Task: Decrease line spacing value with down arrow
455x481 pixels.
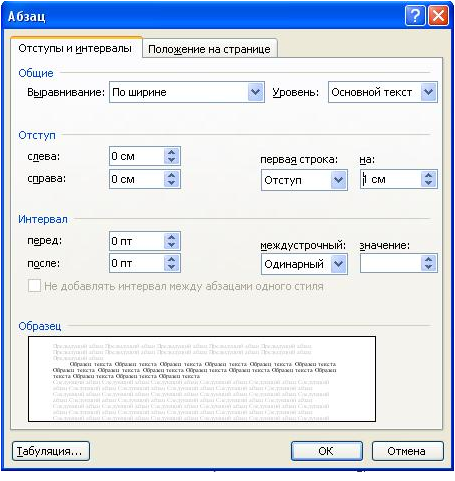Action: [x=429, y=267]
